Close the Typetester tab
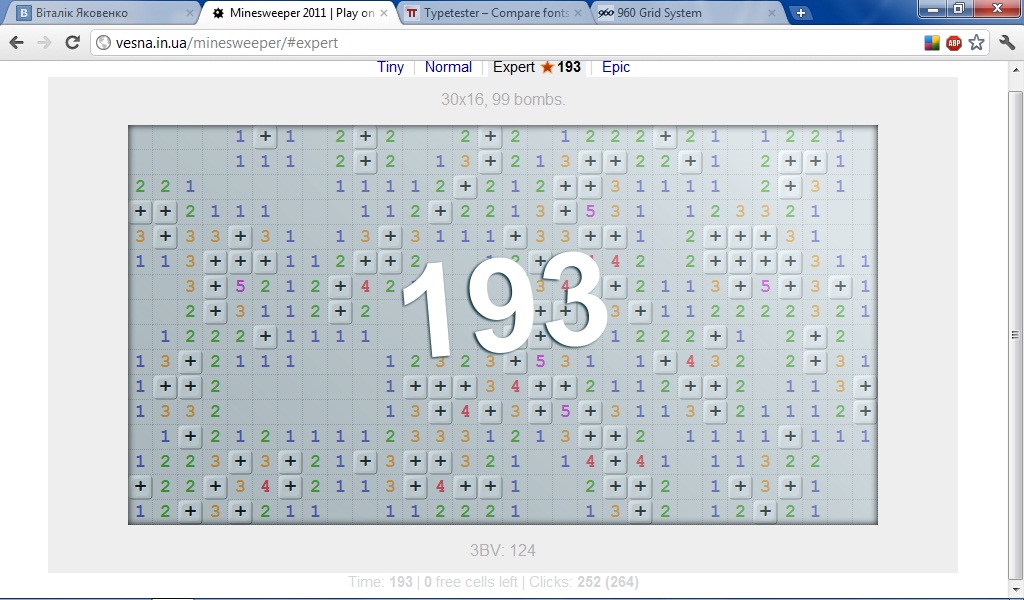This screenshot has width=1024, height=600. pos(577,14)
